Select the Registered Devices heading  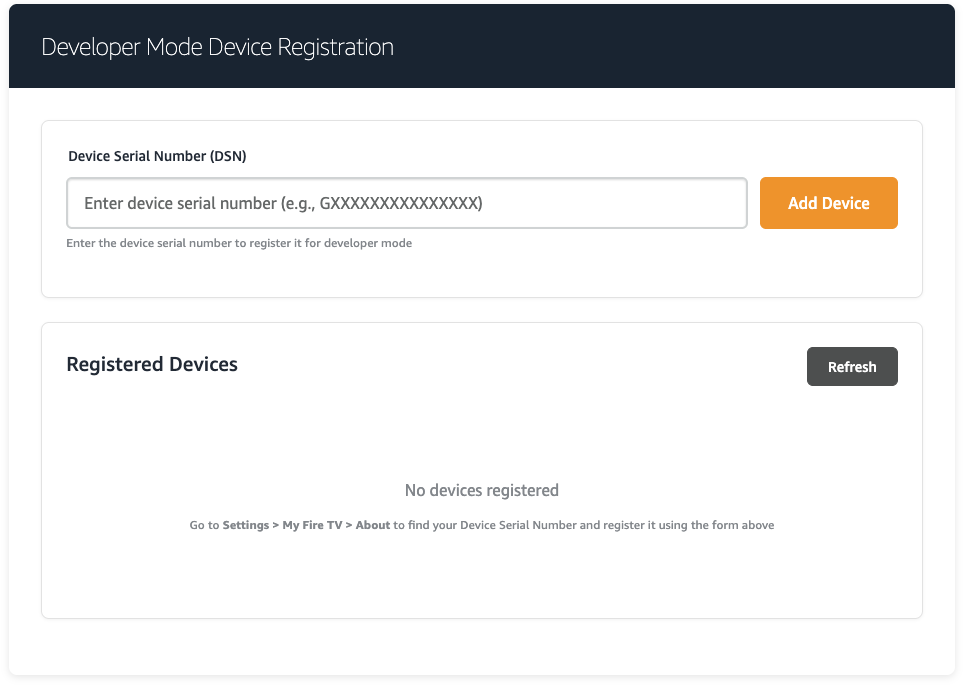(151, 364)
